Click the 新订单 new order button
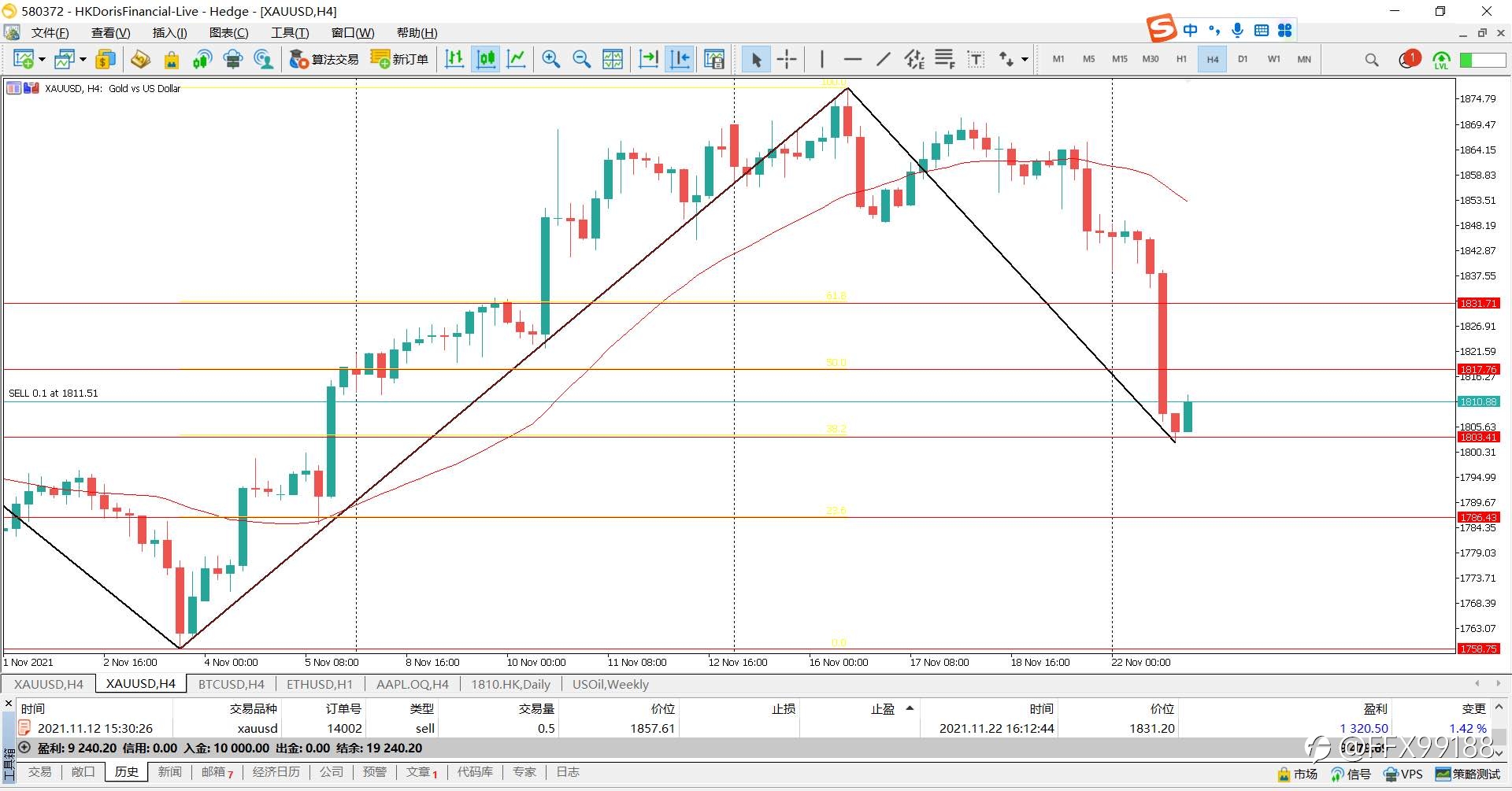 click(x=399, y=59)
